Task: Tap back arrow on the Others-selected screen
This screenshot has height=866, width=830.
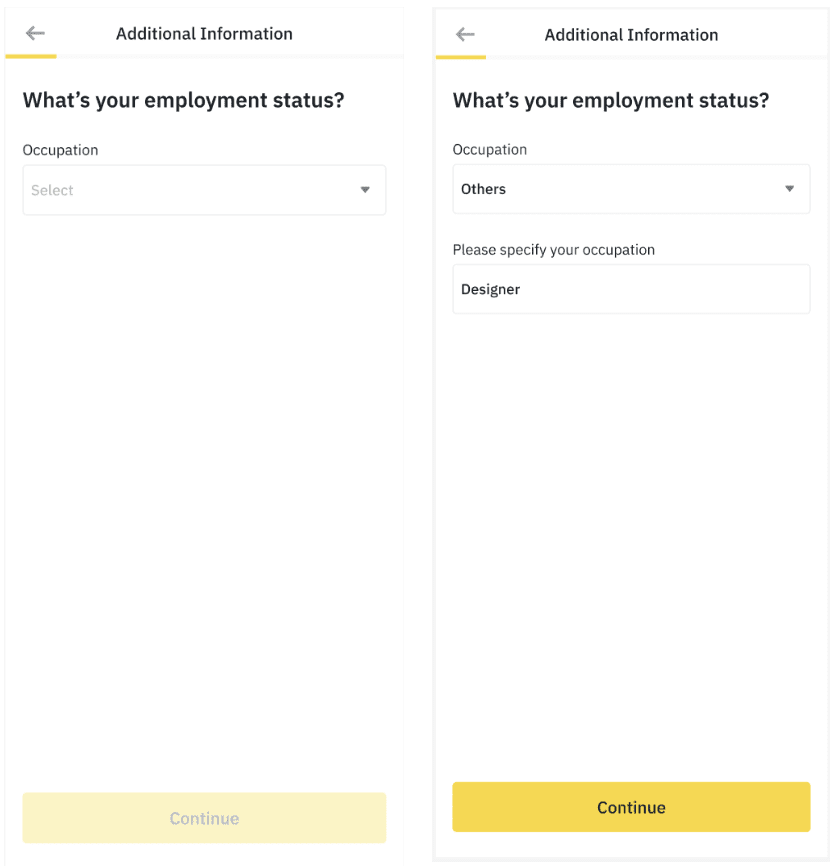Action: (x=465, y=34)
